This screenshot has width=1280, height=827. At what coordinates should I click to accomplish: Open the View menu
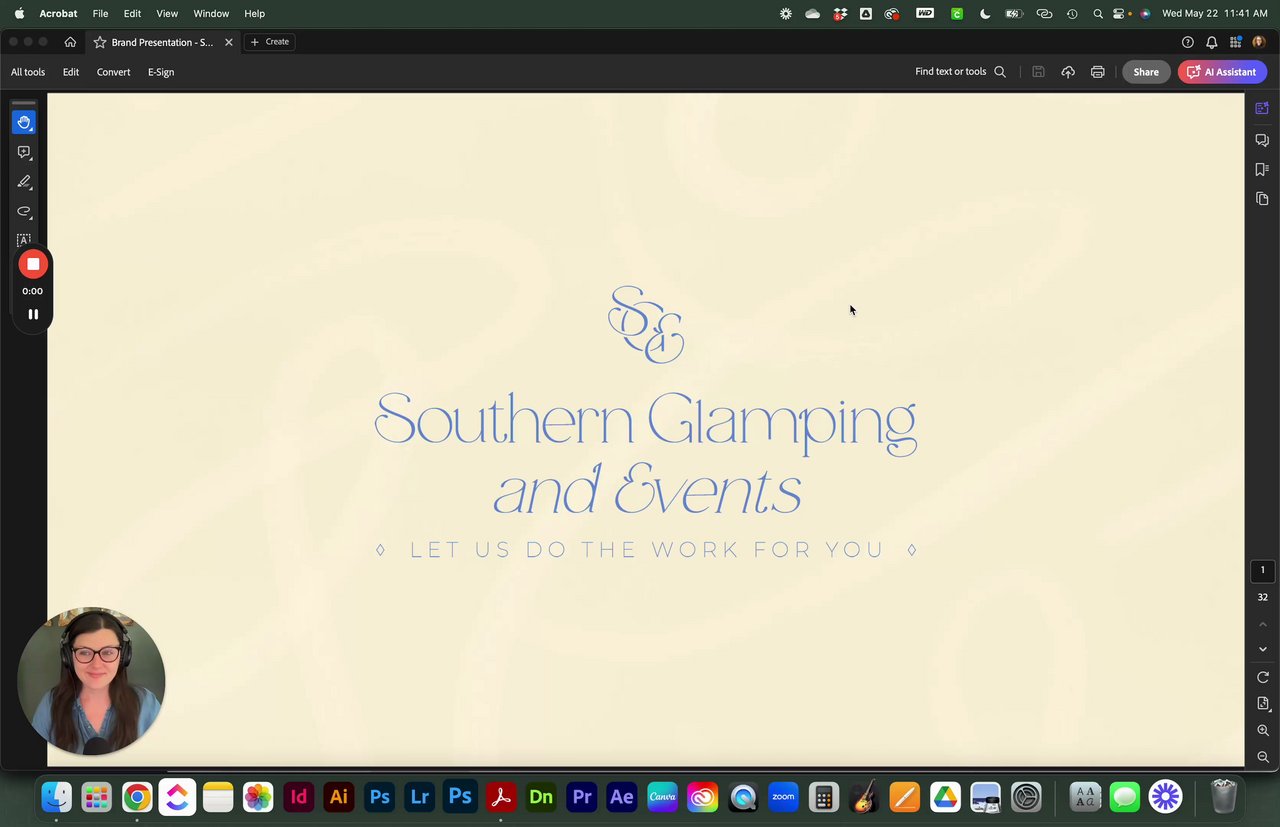pos(167,14)
